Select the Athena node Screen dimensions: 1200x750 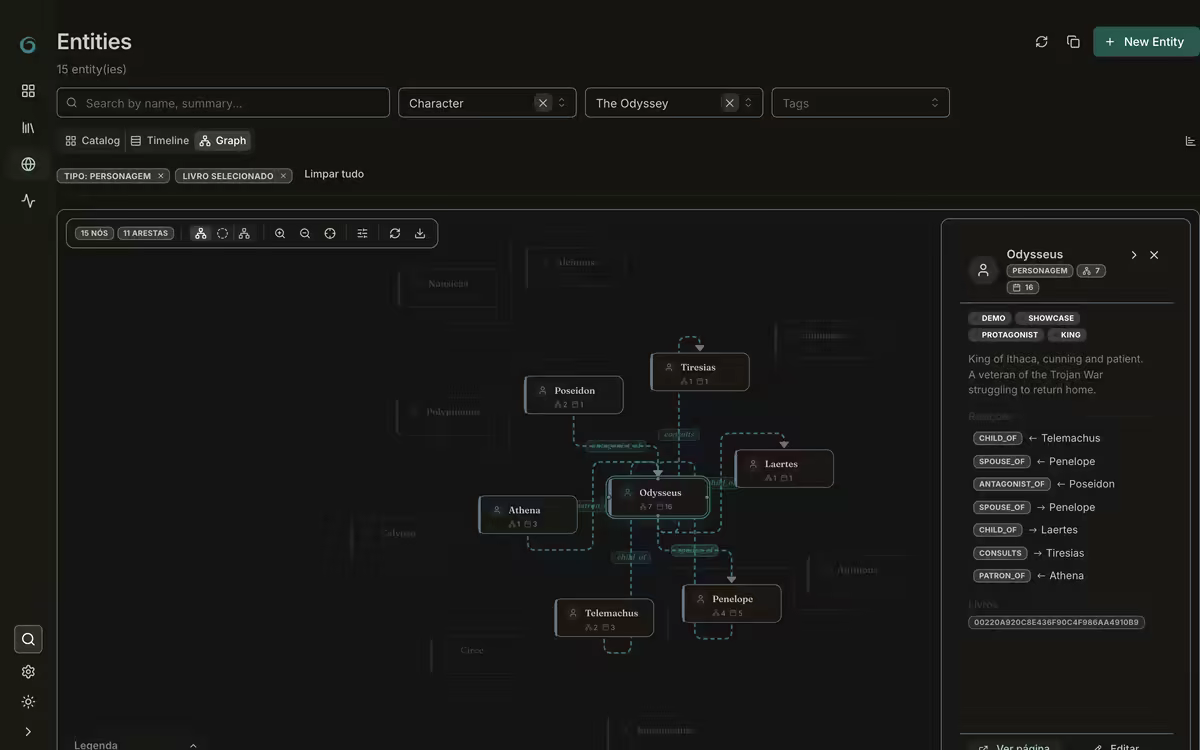tap(528, 515)
